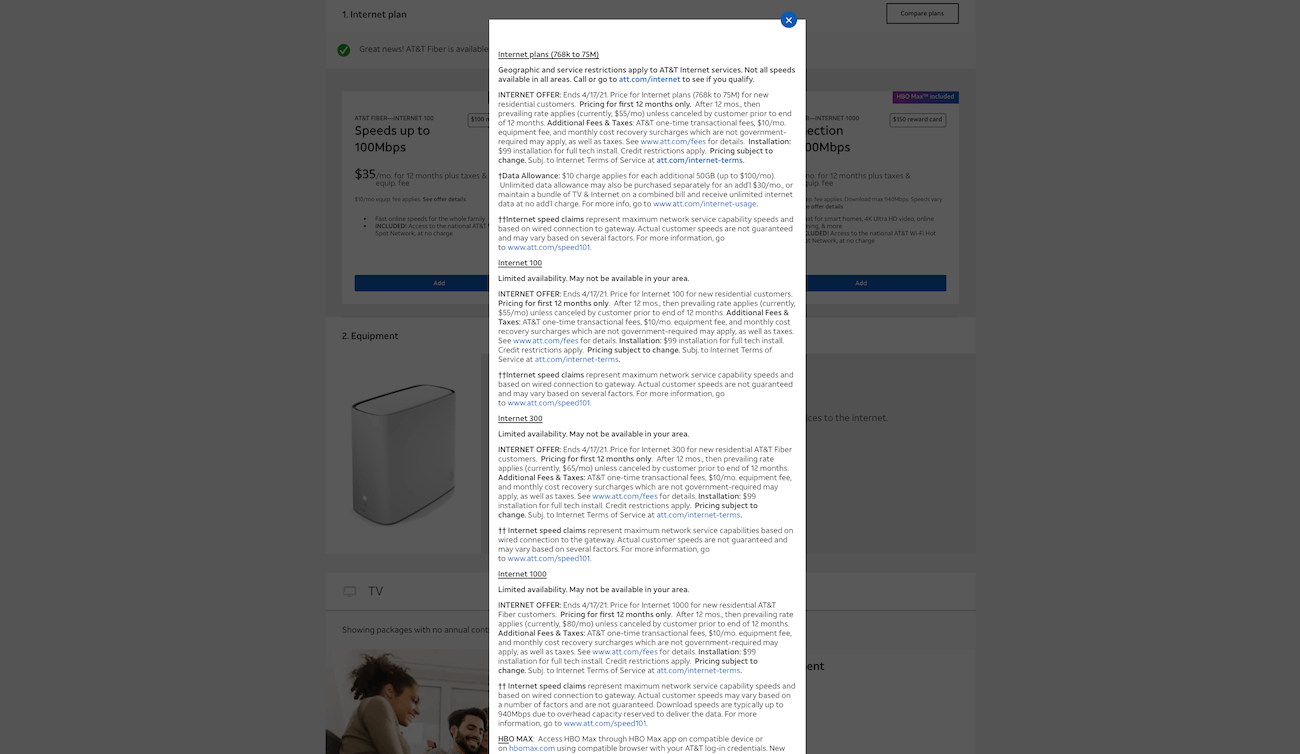Click the 'Internet 300' underlined heading

pos(520,418)
